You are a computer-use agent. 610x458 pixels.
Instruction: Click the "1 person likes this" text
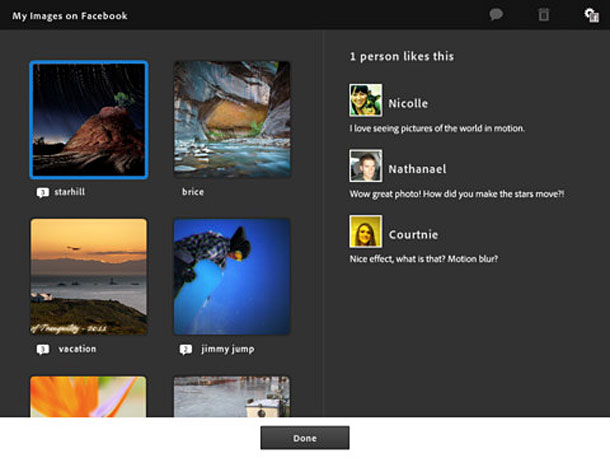pos(401,57)
